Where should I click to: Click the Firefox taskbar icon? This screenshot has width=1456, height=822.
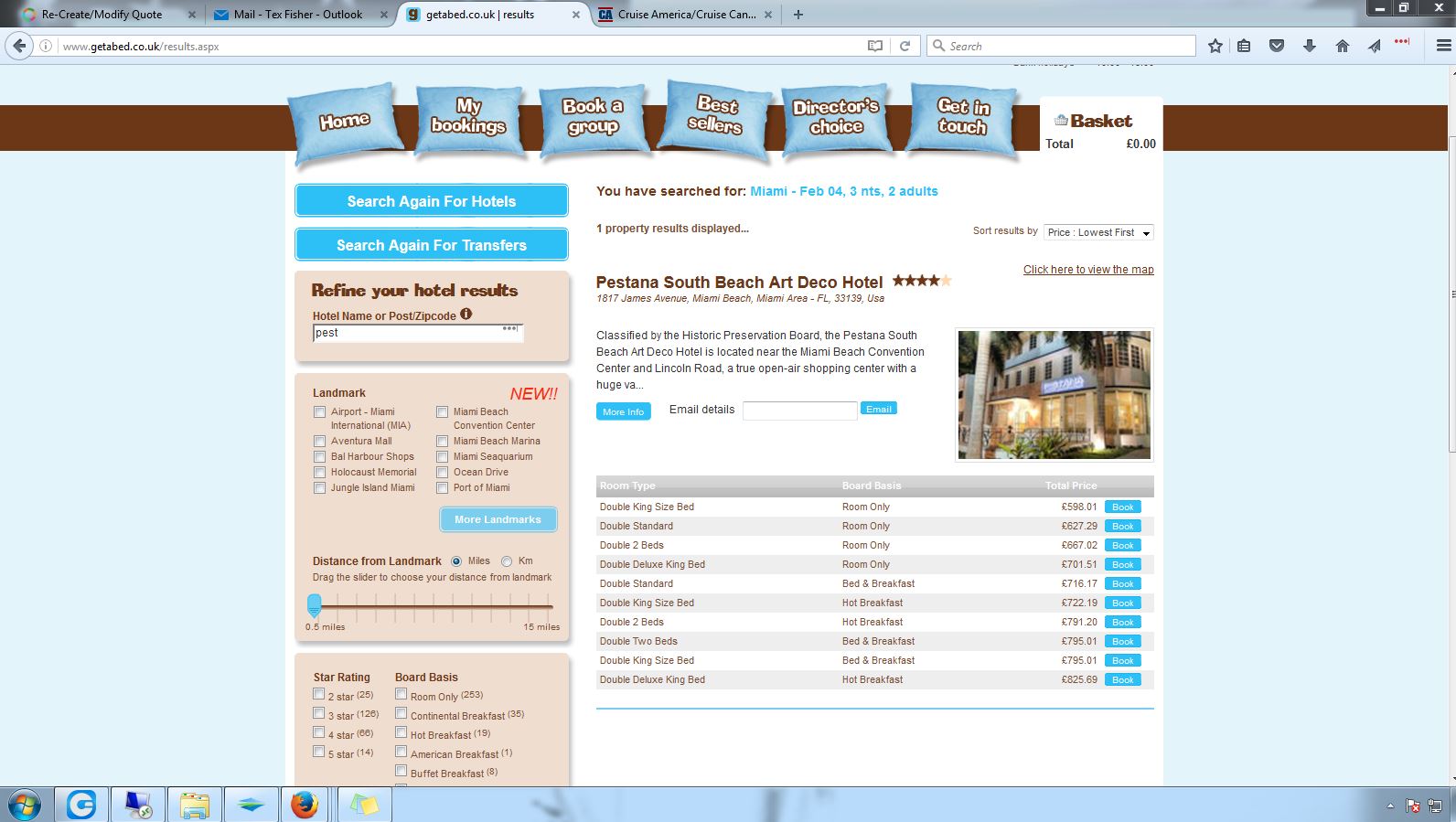(x=305, y=805)
